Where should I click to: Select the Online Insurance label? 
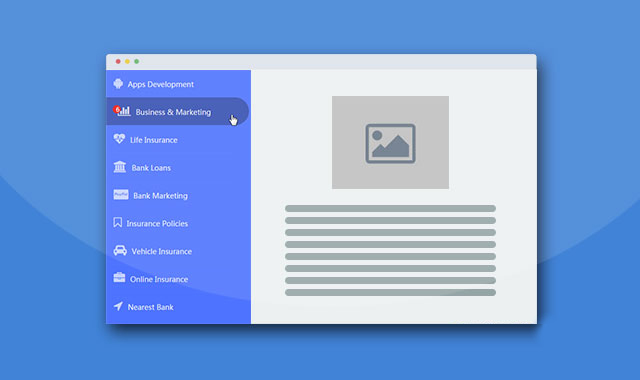(159, 280)
